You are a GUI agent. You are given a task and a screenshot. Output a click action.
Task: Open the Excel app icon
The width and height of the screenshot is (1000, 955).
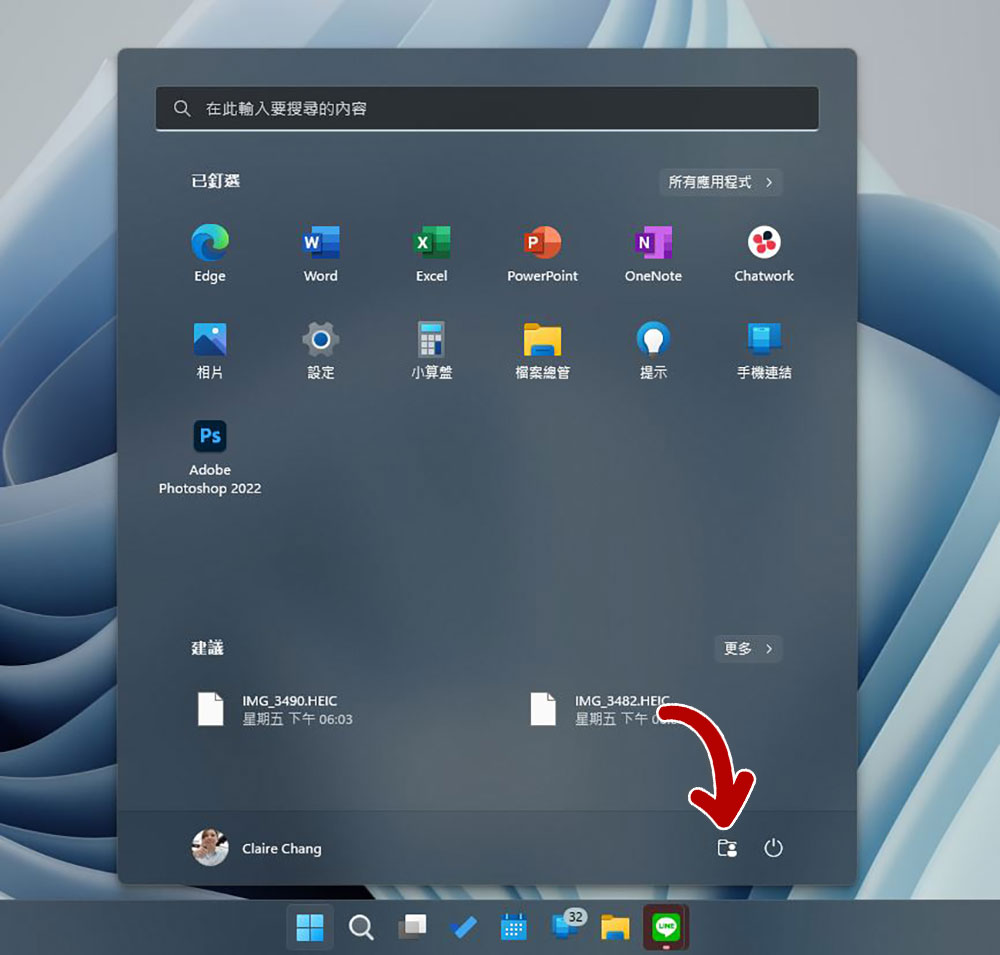click(431, 253)
